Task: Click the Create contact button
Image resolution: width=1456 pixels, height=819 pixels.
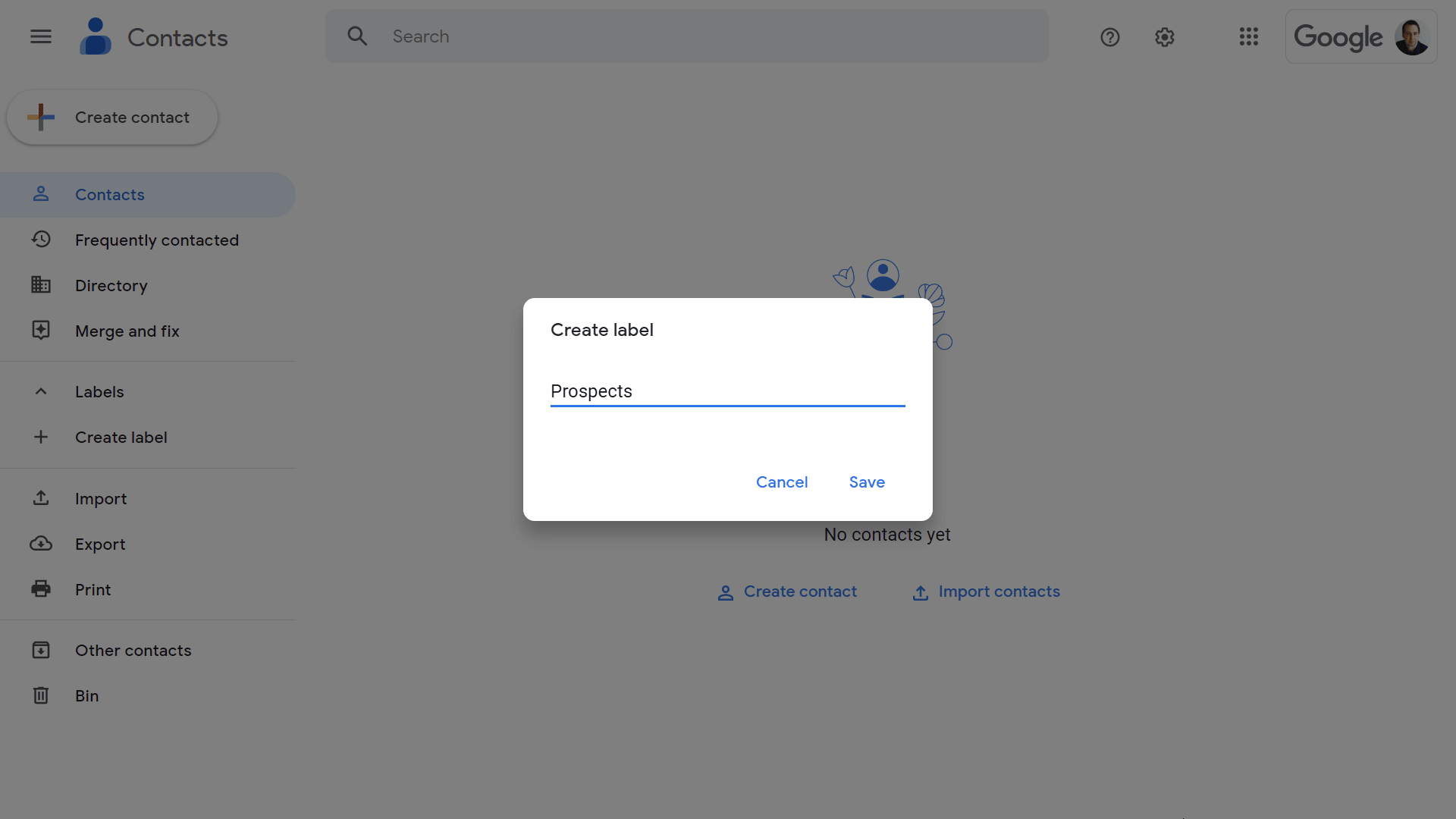Action: (x=112, y=117)
